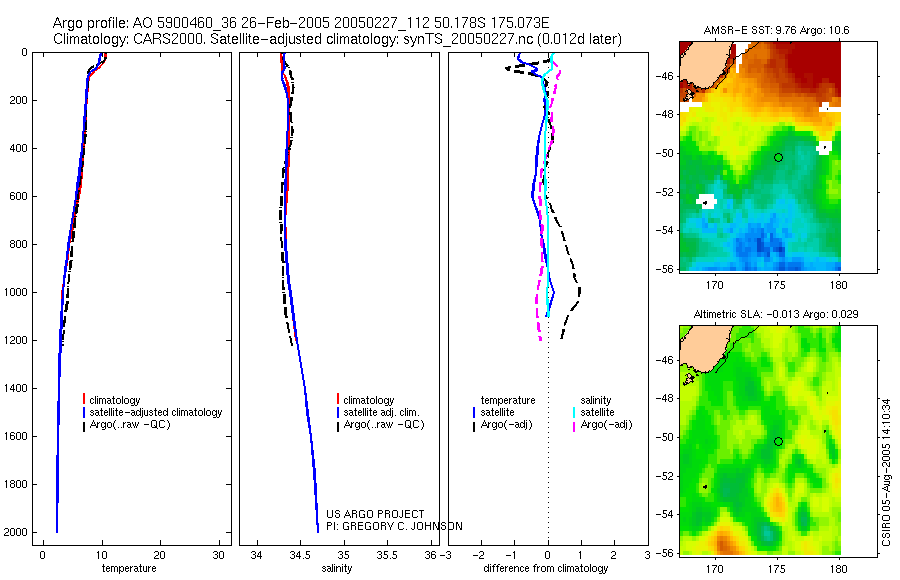
Task: Click SLA map latitude label '-46'
Action: (666, 361)
